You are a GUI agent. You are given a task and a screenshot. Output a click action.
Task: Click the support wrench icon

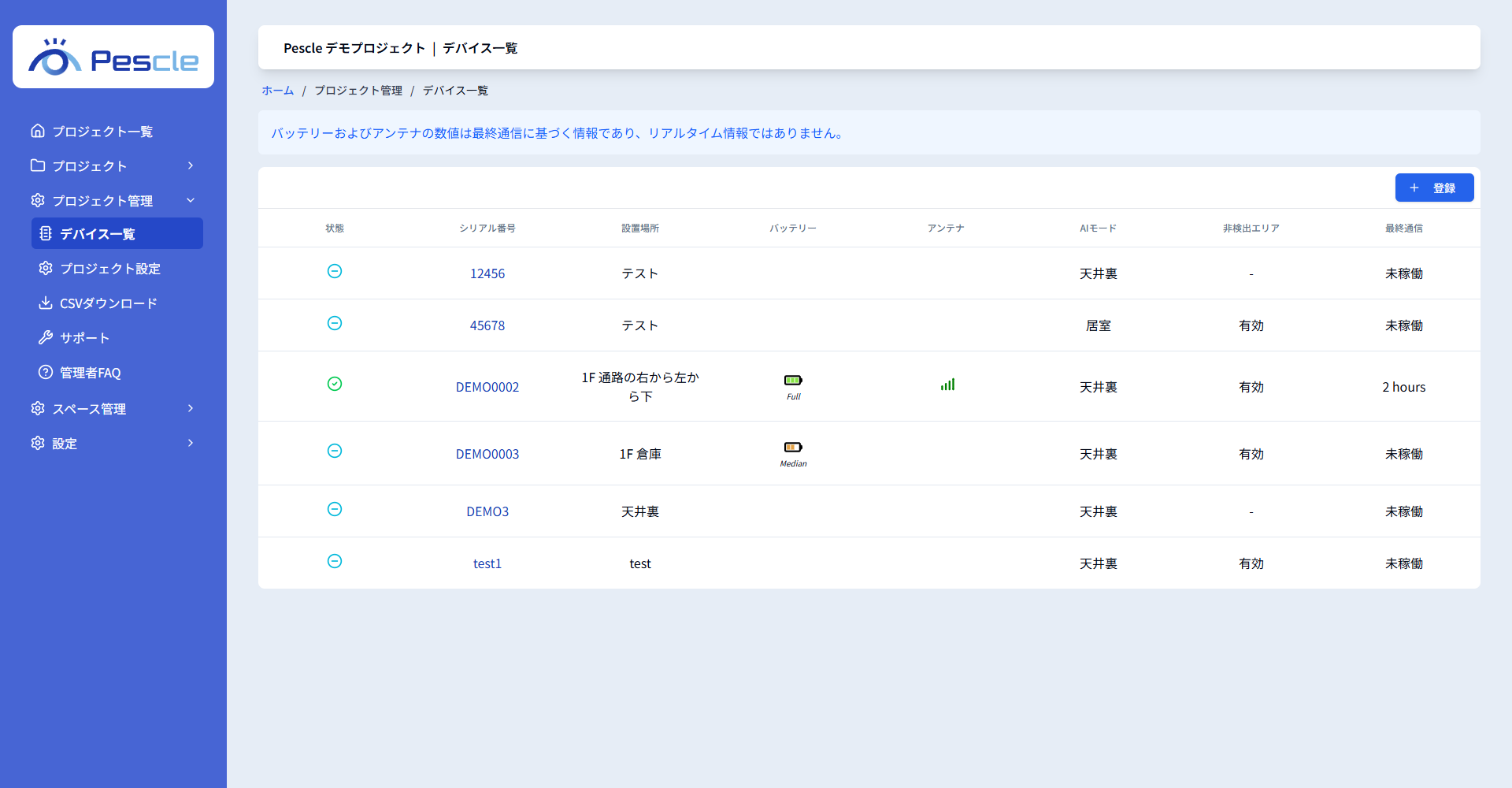pos(46,337)
